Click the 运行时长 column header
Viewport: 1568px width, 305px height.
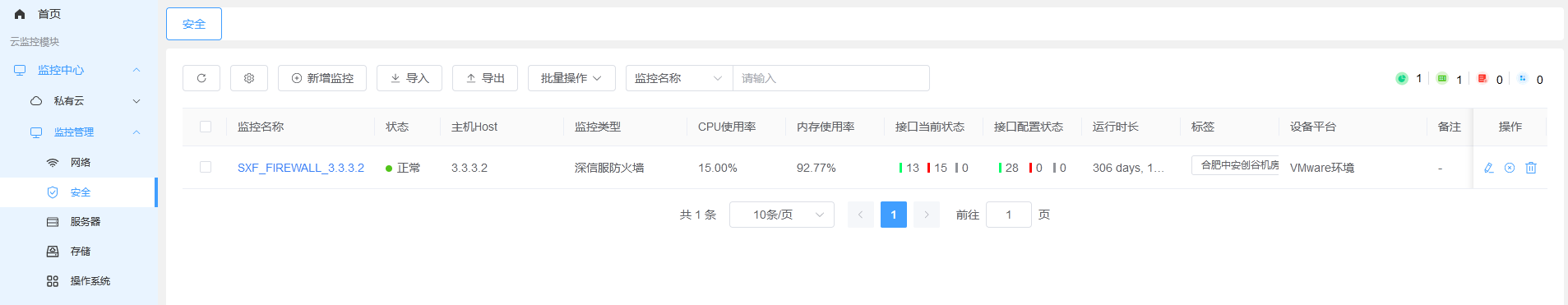1116,127
